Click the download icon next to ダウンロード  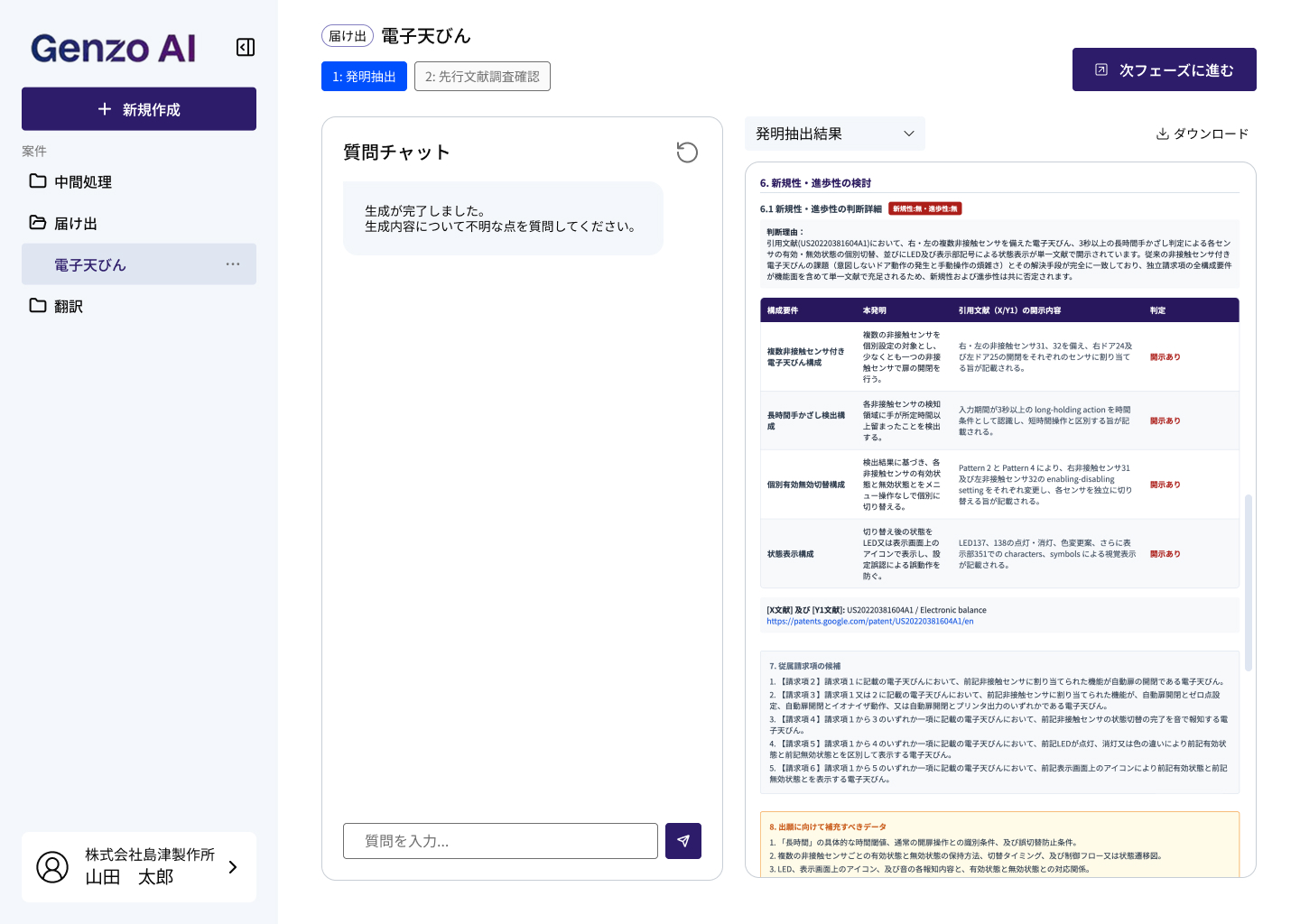[1161, 134]
